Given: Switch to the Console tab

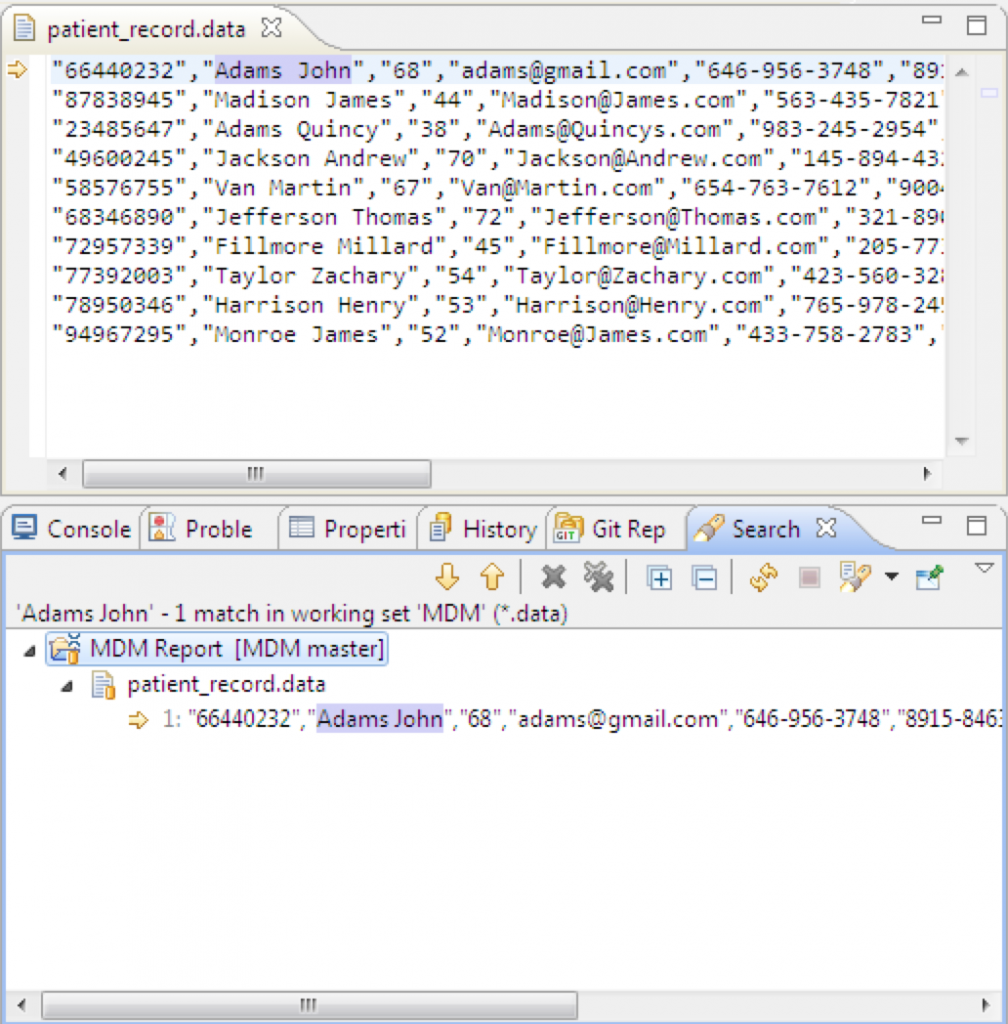Looking at the screenshot, I should pyautogui.click(x=71, y=528).
